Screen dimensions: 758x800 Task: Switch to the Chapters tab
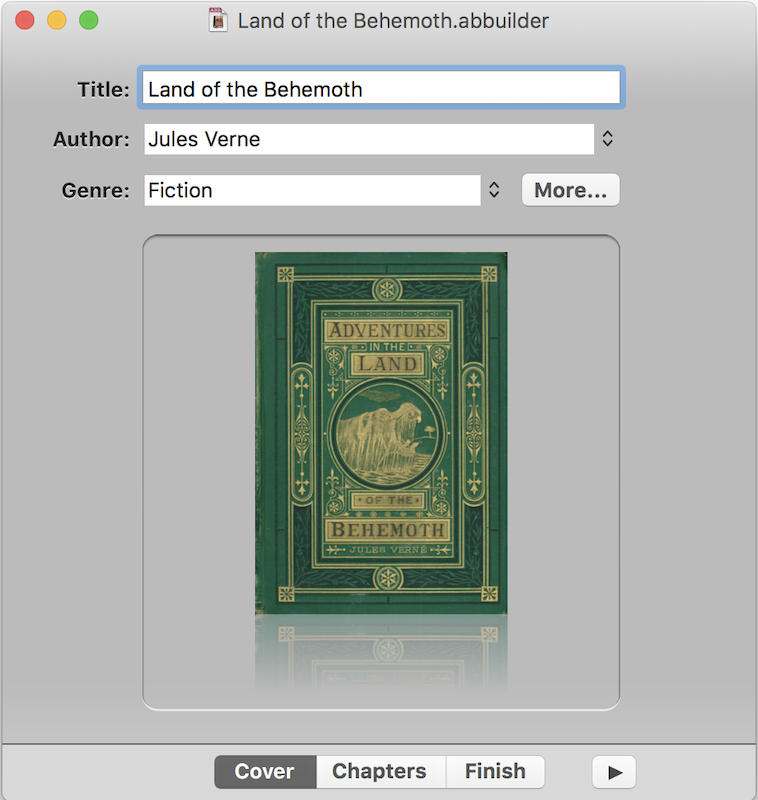click(379, 772)
